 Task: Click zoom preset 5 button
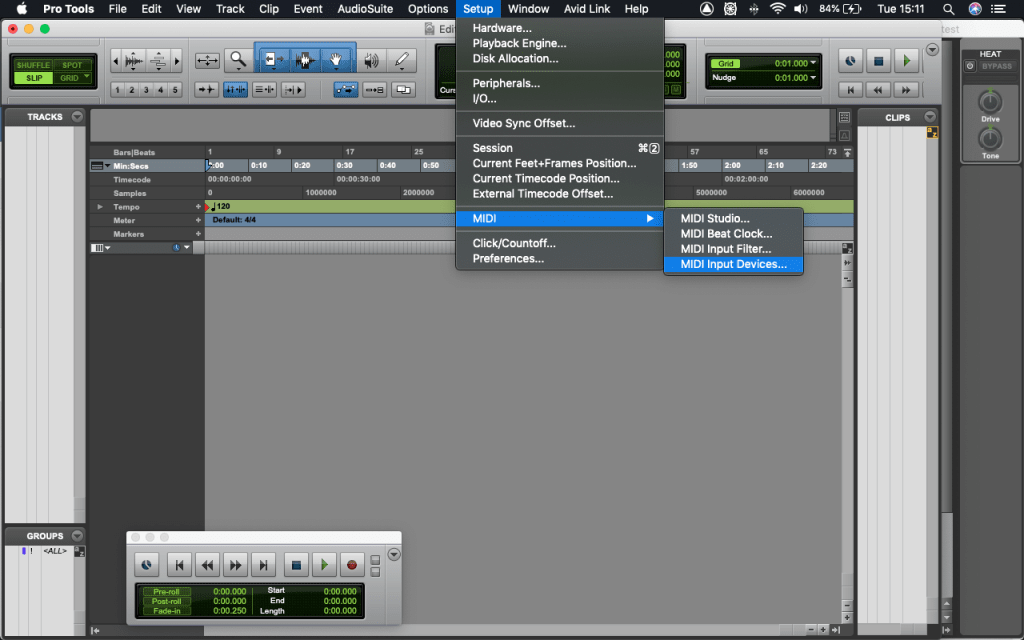click(x=174, y=89)
